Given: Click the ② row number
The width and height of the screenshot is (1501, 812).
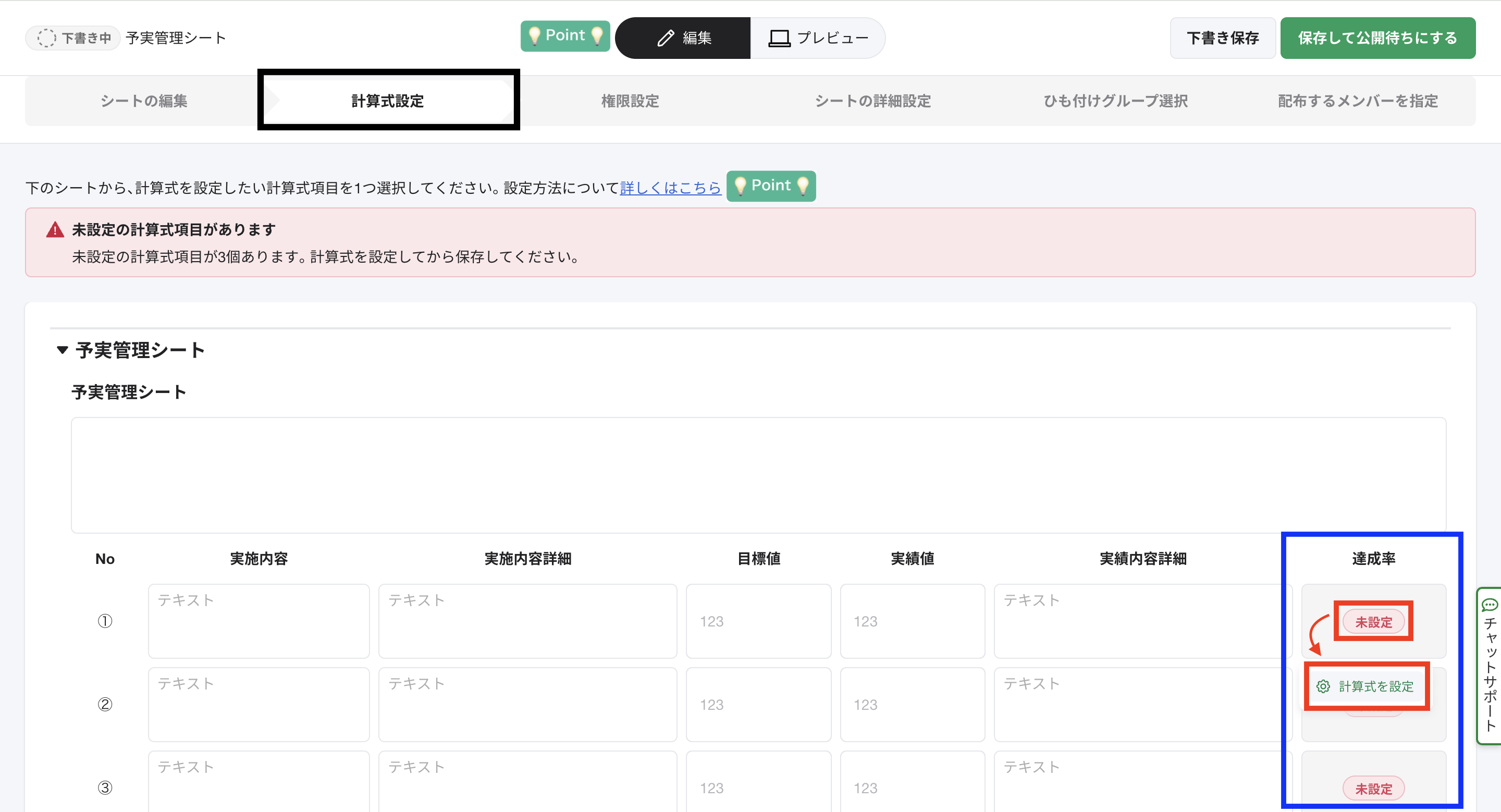Looking at the screenshot, I should pyautogui.click(x=105, y=704).
